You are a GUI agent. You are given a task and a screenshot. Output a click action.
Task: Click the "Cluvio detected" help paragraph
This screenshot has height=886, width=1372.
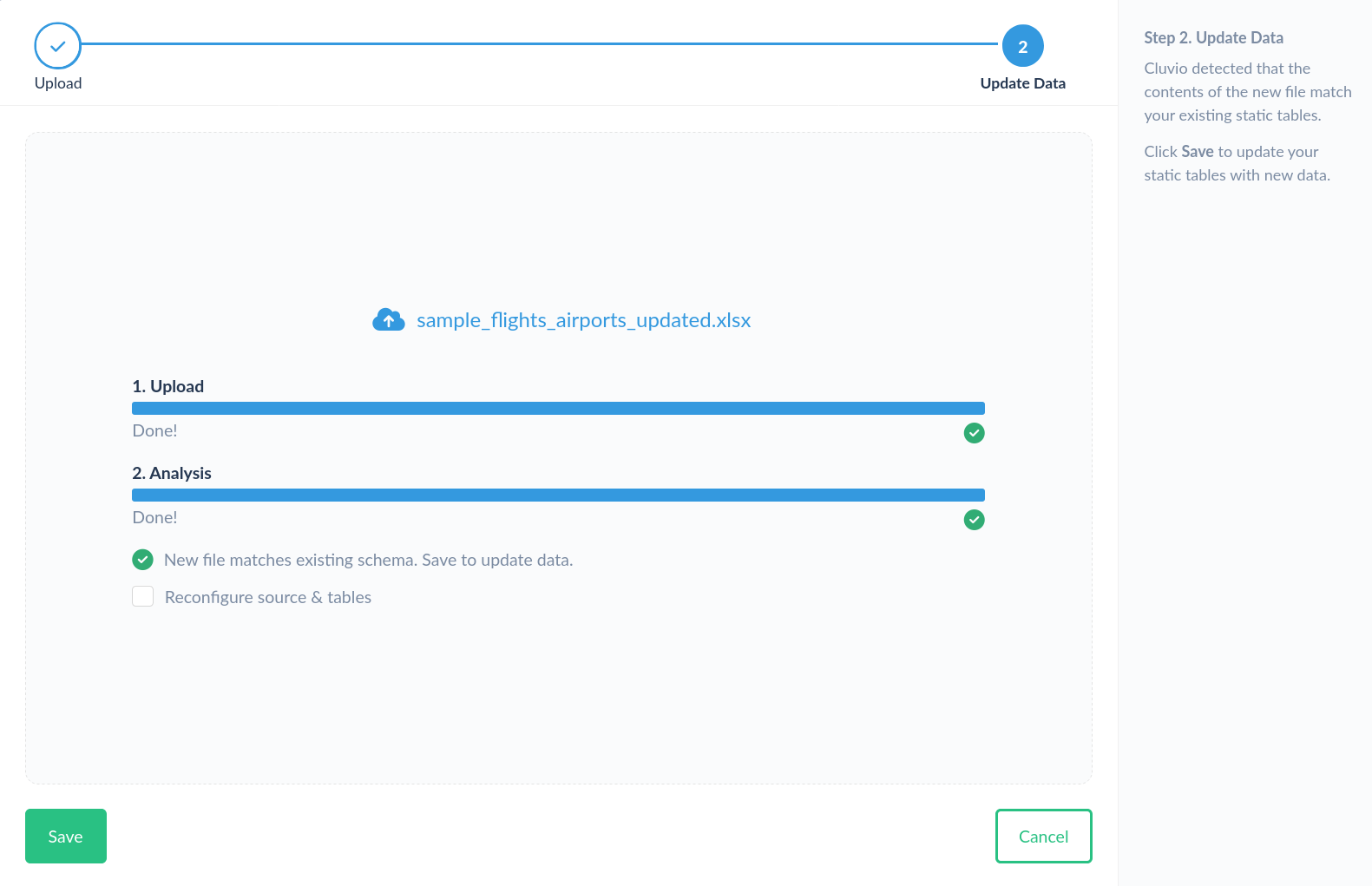(x=1247, y=92)
